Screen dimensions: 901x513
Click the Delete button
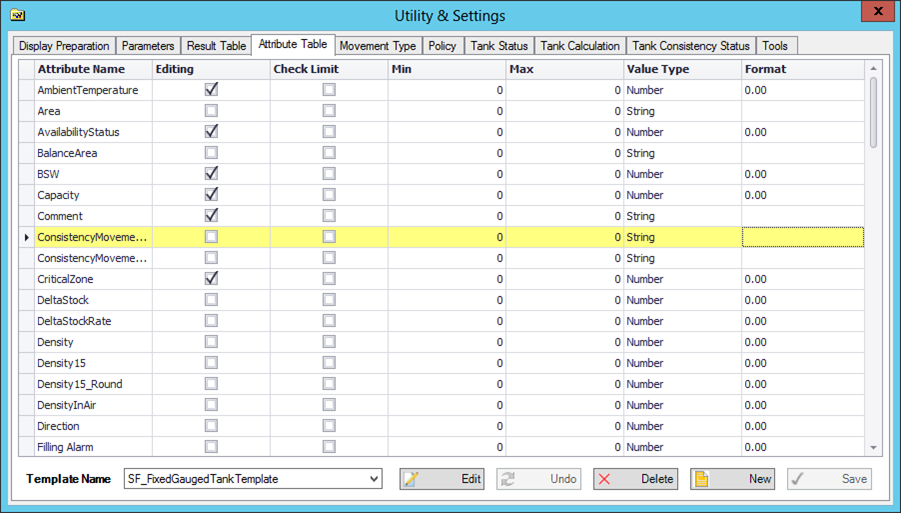(636, 479)
